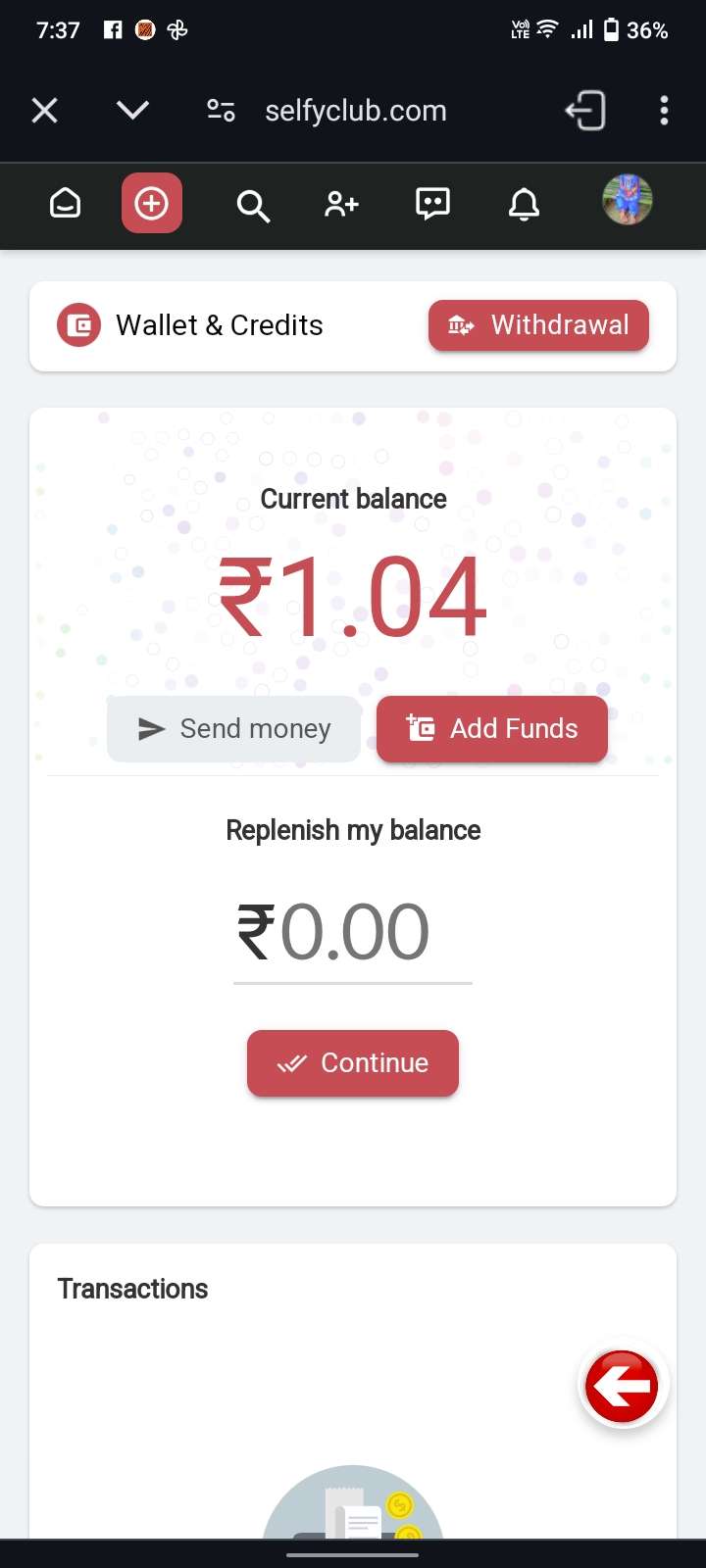
Task: Open the profile avatar picture
Action: pyautogui.click(x=628, y=201)
